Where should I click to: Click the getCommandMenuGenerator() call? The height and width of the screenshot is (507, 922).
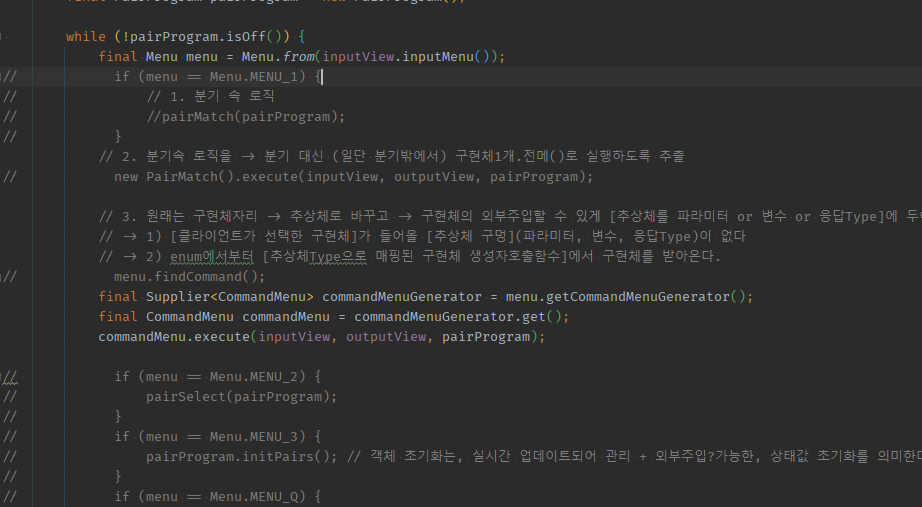(x=646, y=296)
